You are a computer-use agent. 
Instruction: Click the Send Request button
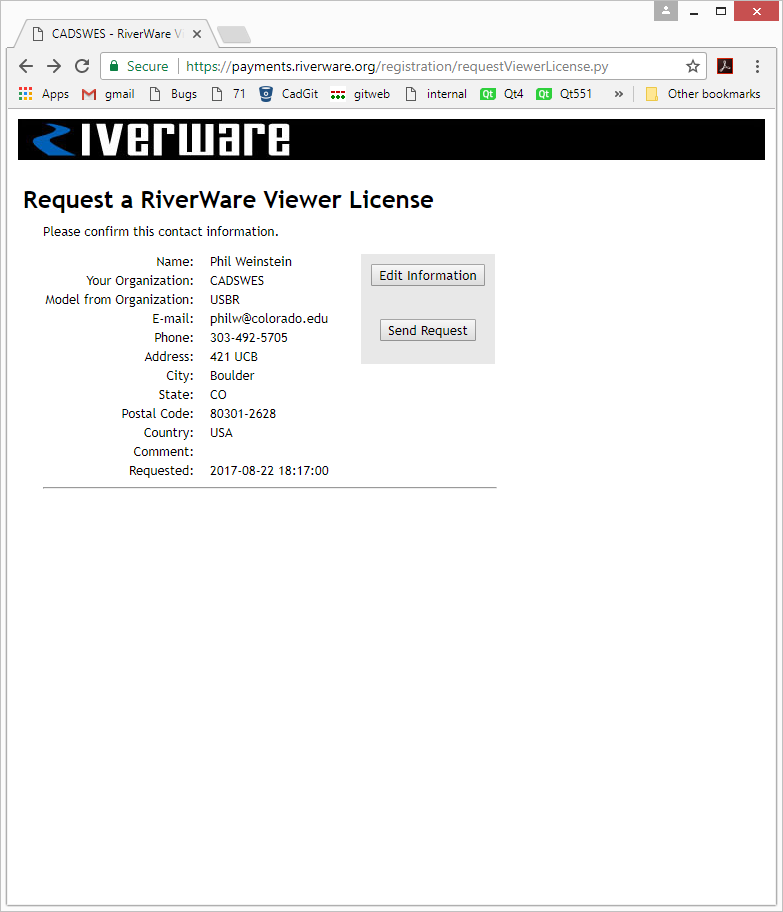coord(428,330)
